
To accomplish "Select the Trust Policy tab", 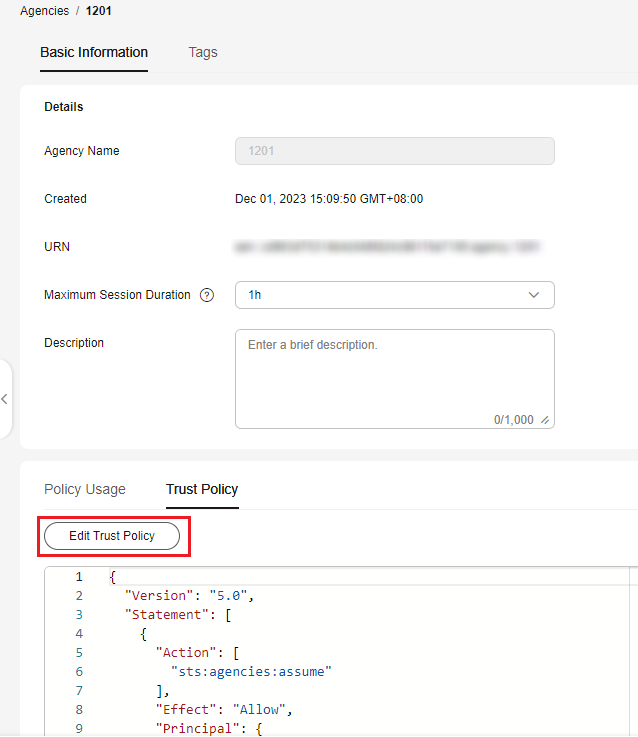I will (x=202, y=489).
